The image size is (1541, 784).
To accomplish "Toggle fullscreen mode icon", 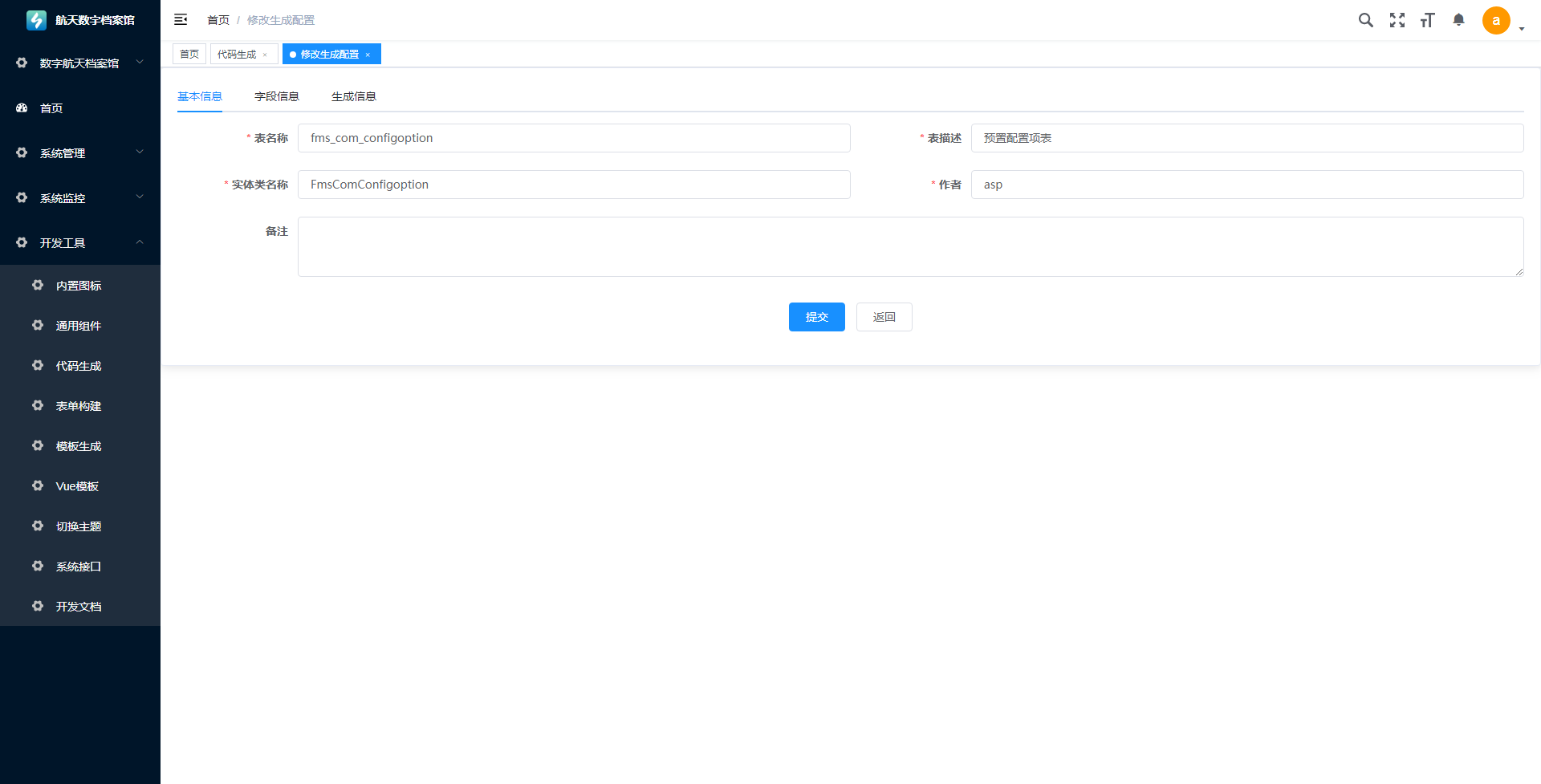I will (1397, 20).
